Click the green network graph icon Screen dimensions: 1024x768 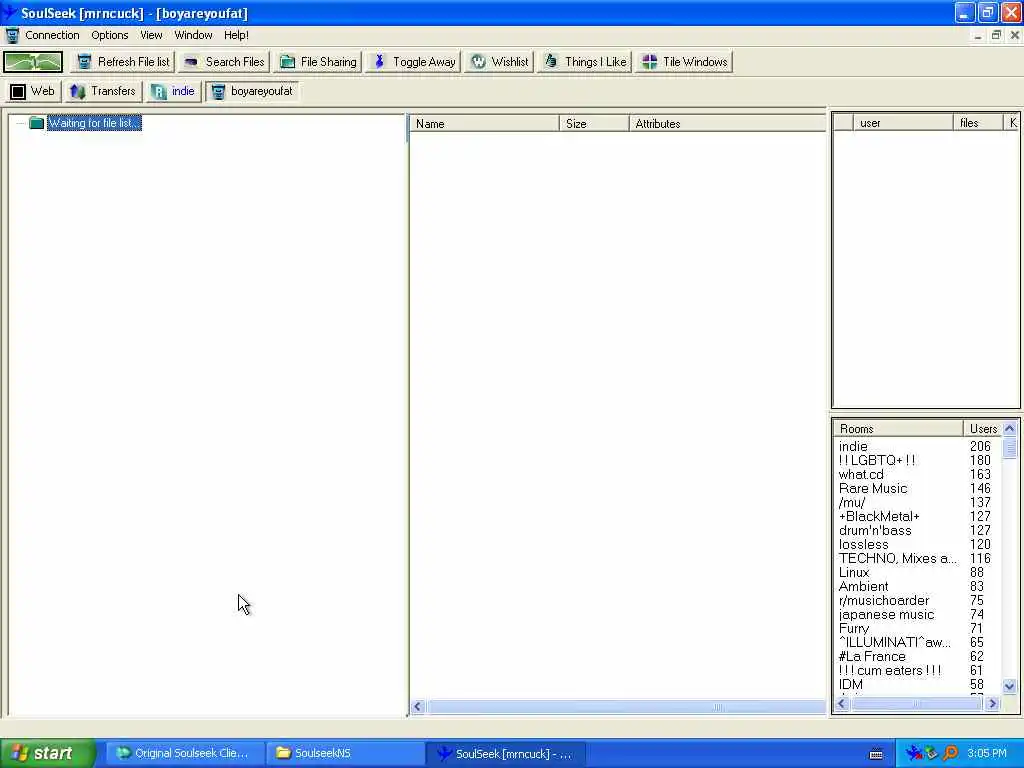pos(33,62)
